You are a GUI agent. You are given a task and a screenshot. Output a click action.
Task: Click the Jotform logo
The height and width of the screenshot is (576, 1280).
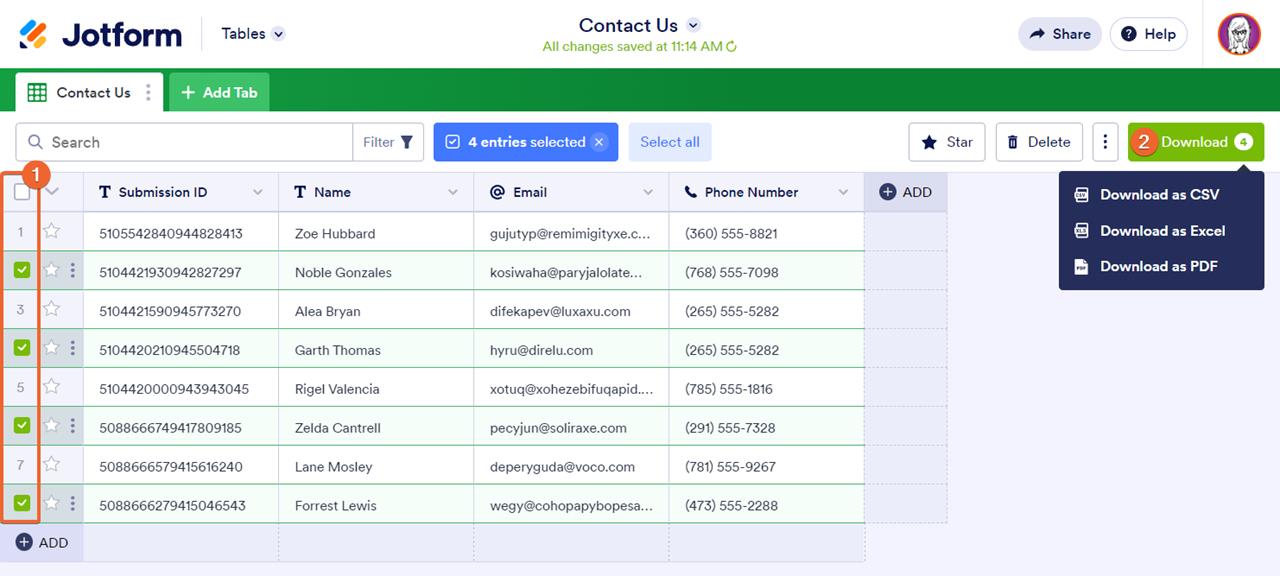click(101, 34)
